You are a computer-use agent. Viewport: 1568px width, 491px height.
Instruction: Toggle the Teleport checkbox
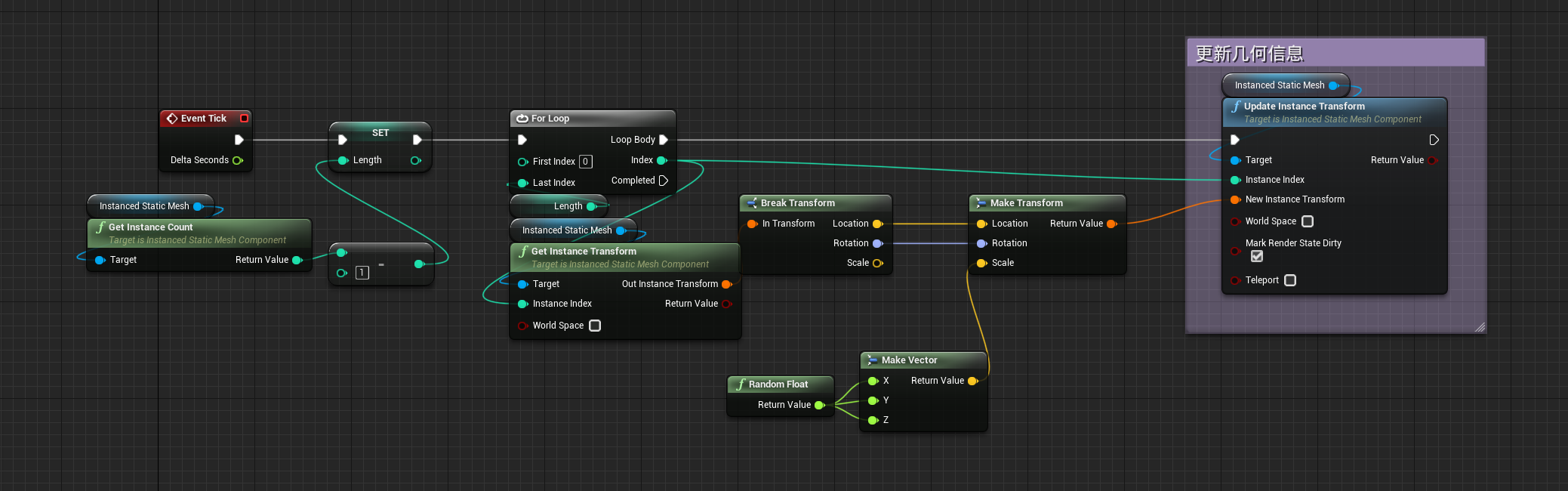[1290, 280]
